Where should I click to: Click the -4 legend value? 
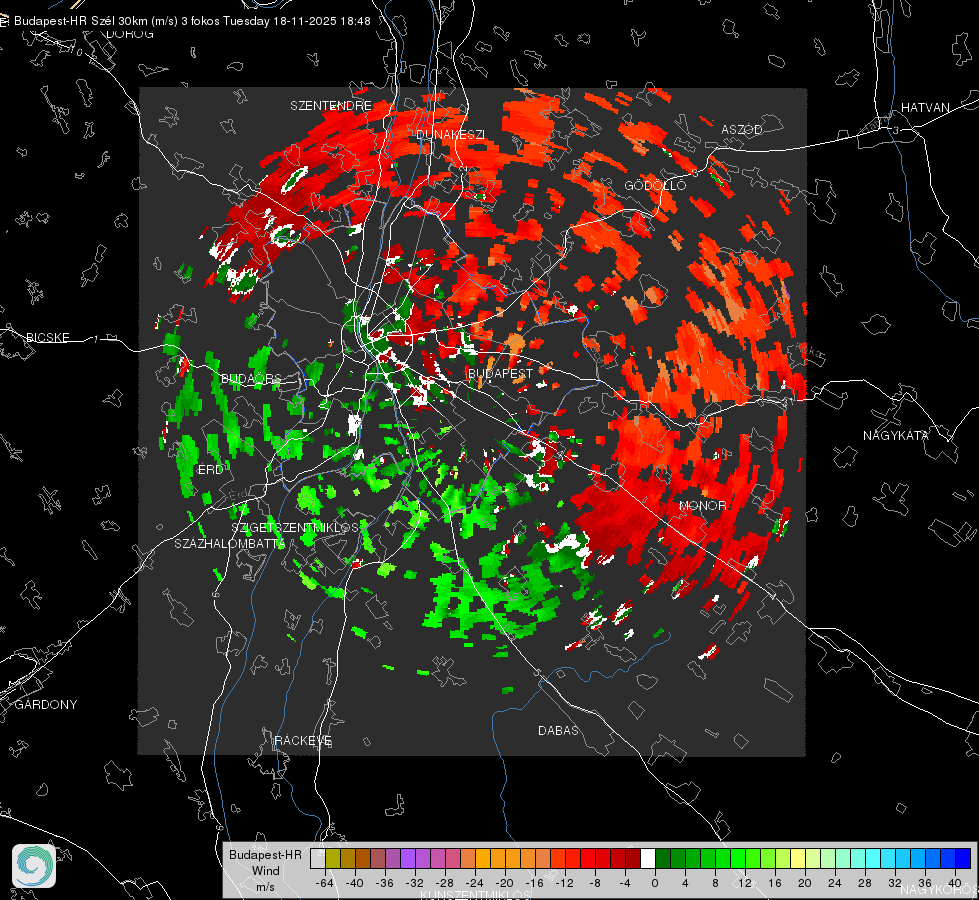click(624, 883)
